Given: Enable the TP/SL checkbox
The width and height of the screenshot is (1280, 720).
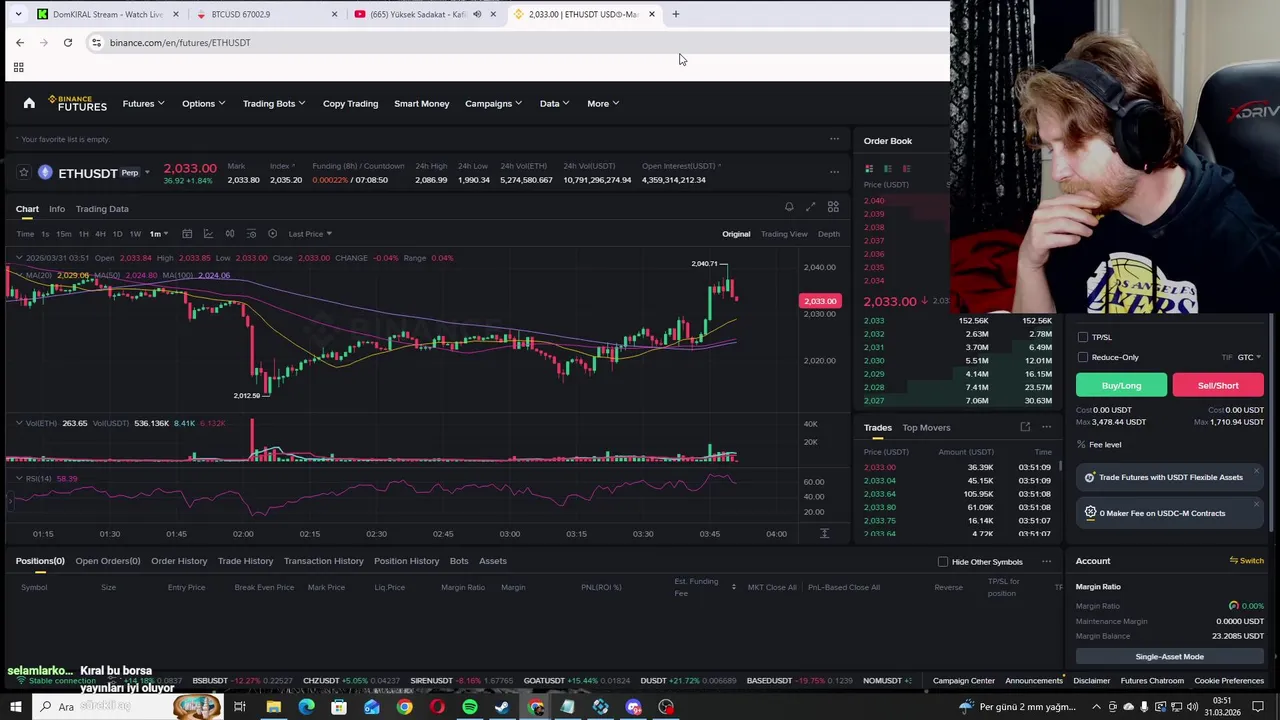Looking at the screenshot, I should (1083, 337).
